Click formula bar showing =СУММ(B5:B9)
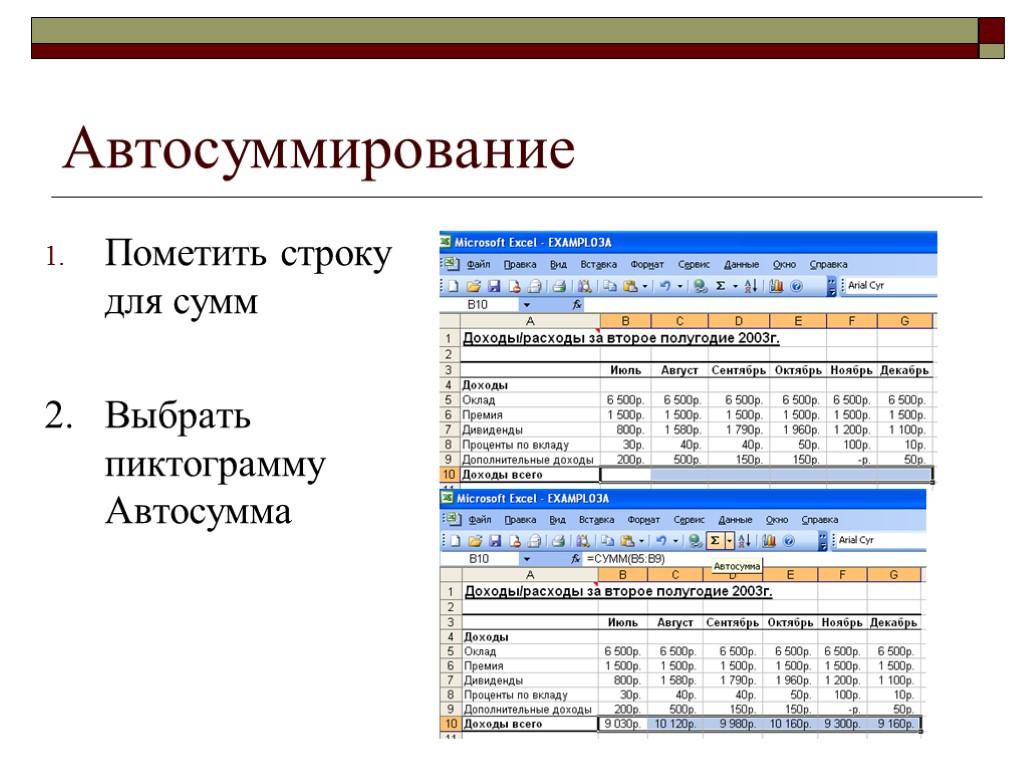This screenshot has height=768, width=1024. coord(754,559)
